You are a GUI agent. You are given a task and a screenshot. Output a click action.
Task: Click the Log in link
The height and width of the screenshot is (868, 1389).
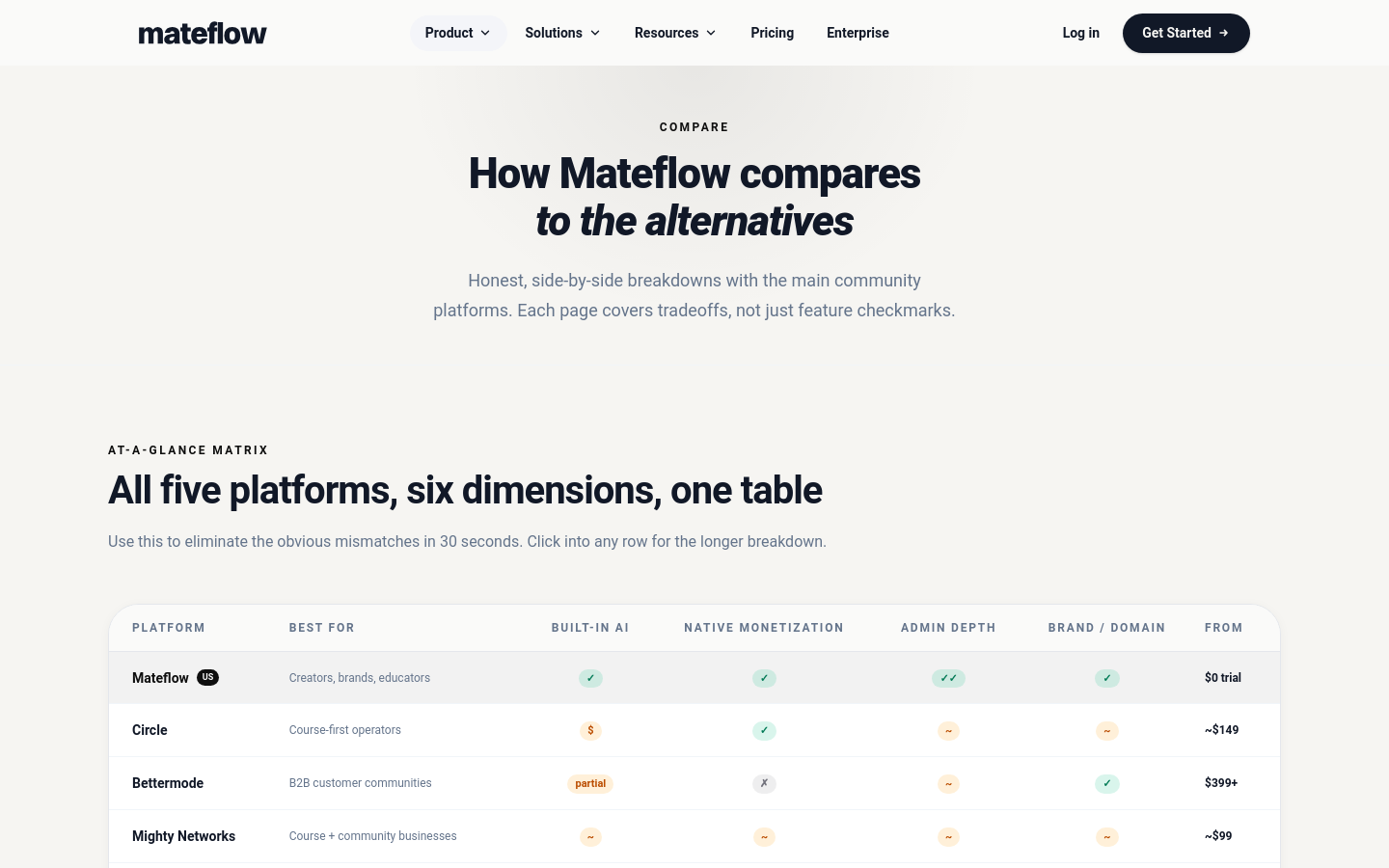pos(1081,33)
